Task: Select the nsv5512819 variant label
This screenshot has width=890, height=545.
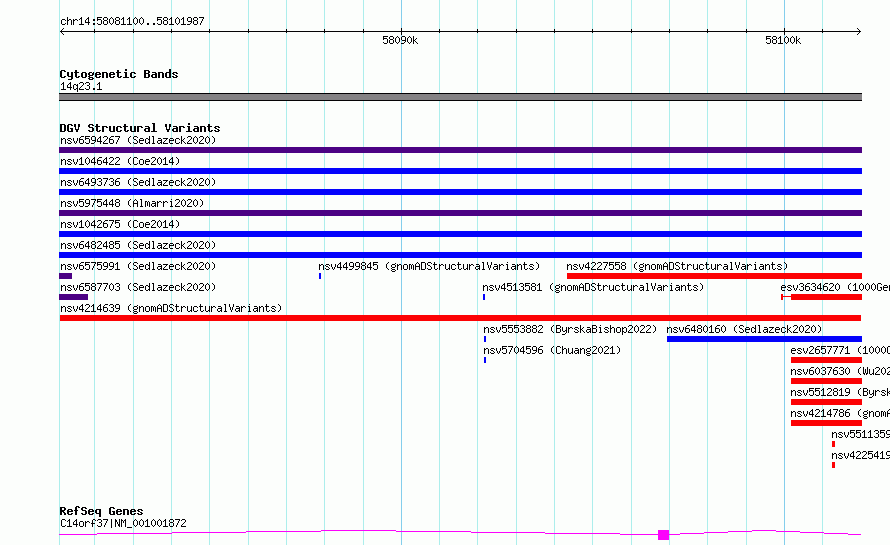Action: click(x=840, y=392)
